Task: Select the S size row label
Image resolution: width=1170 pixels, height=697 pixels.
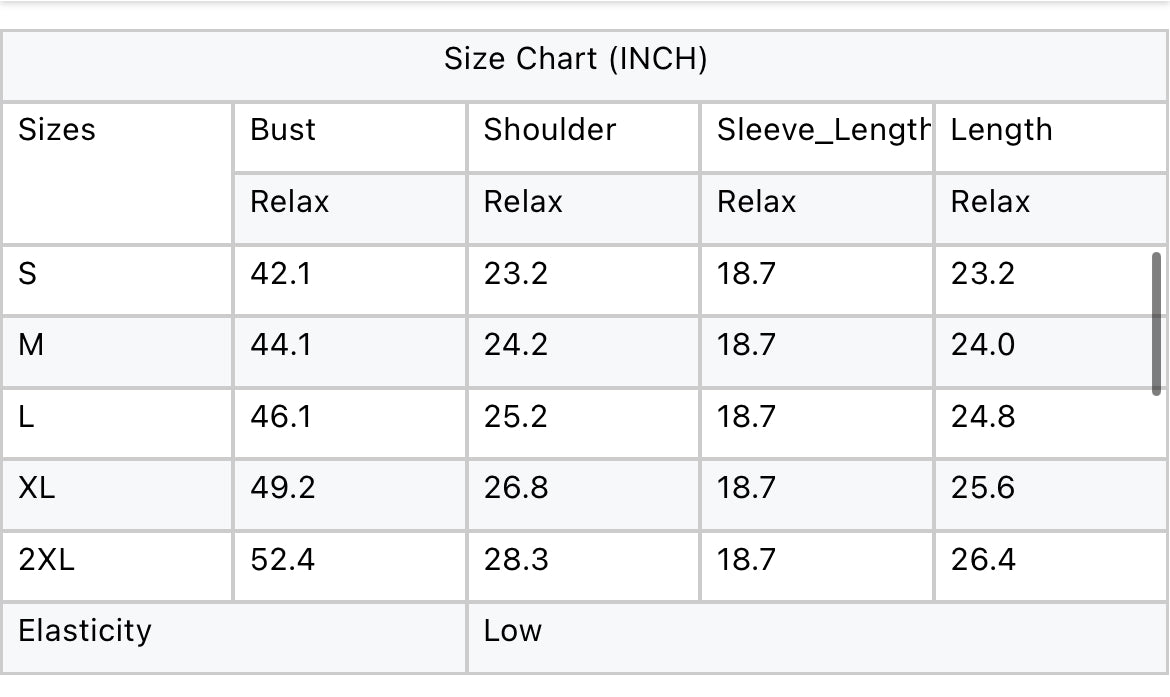Action: 28,274
